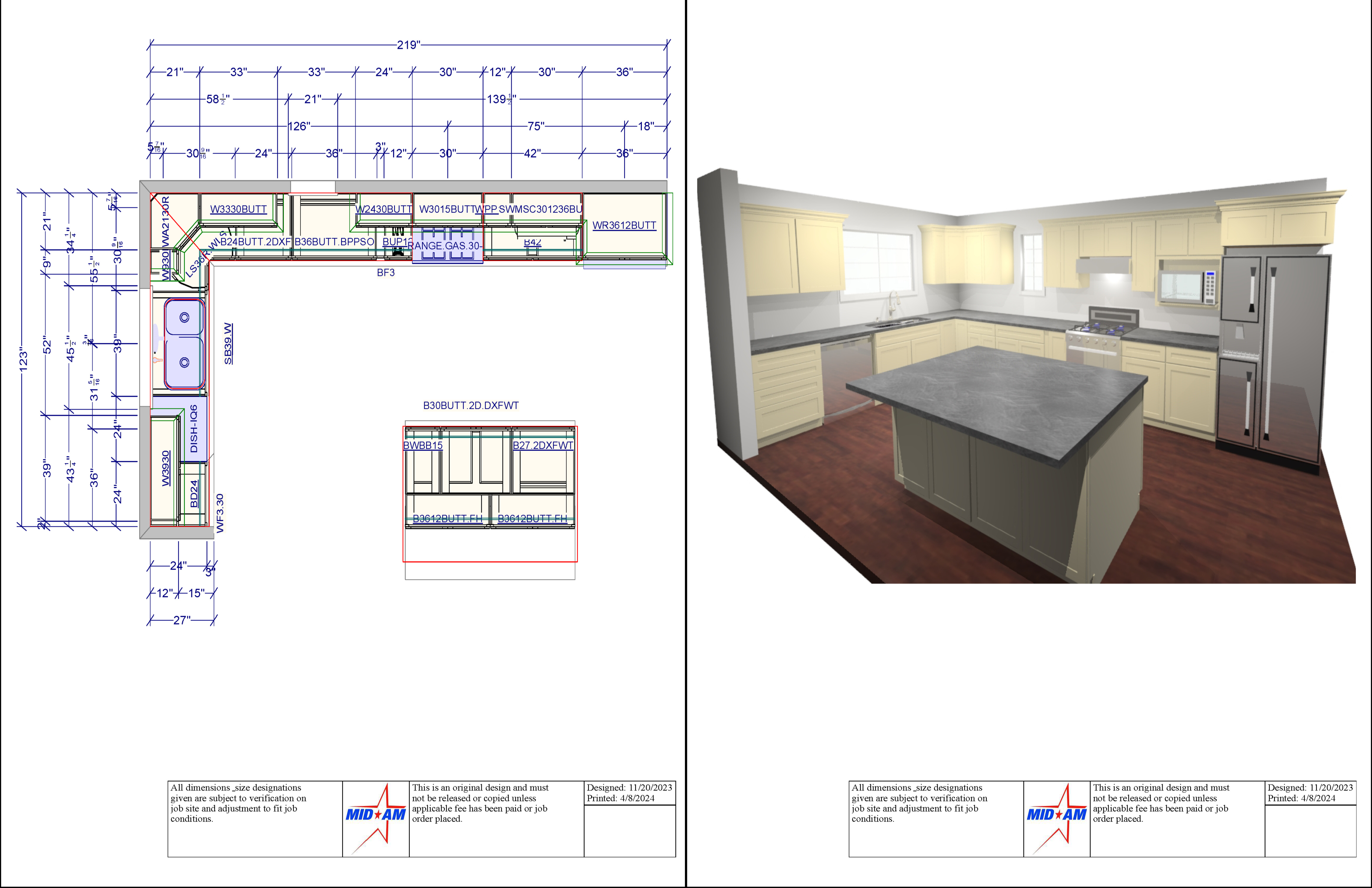Screen dimensions: 1372x888
Task: Click the DISH-IQ6 dishwasher block
Action: 194,428
